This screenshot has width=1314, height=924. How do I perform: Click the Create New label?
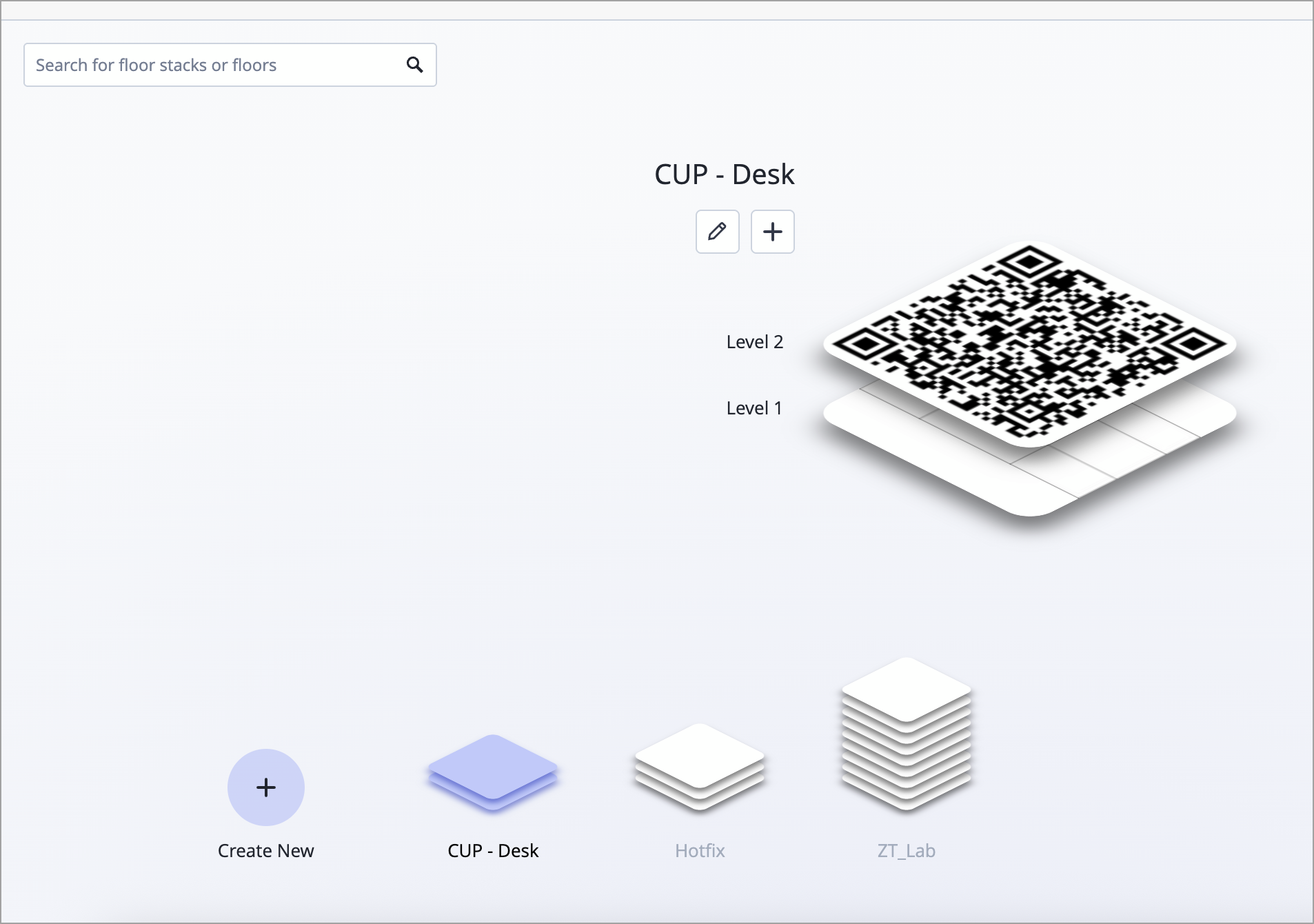tap(266, 851)
